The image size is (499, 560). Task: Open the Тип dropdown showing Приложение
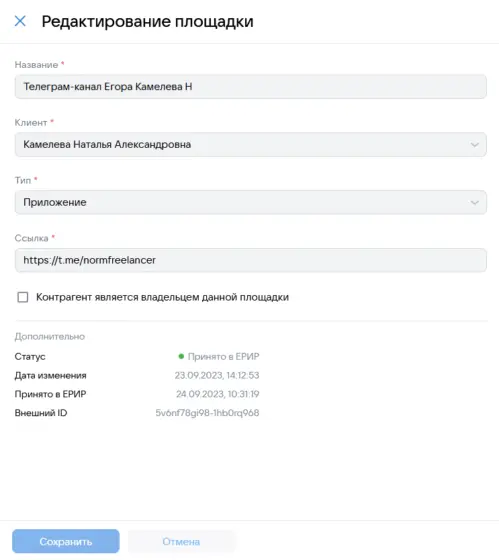[x=250, y=202]
